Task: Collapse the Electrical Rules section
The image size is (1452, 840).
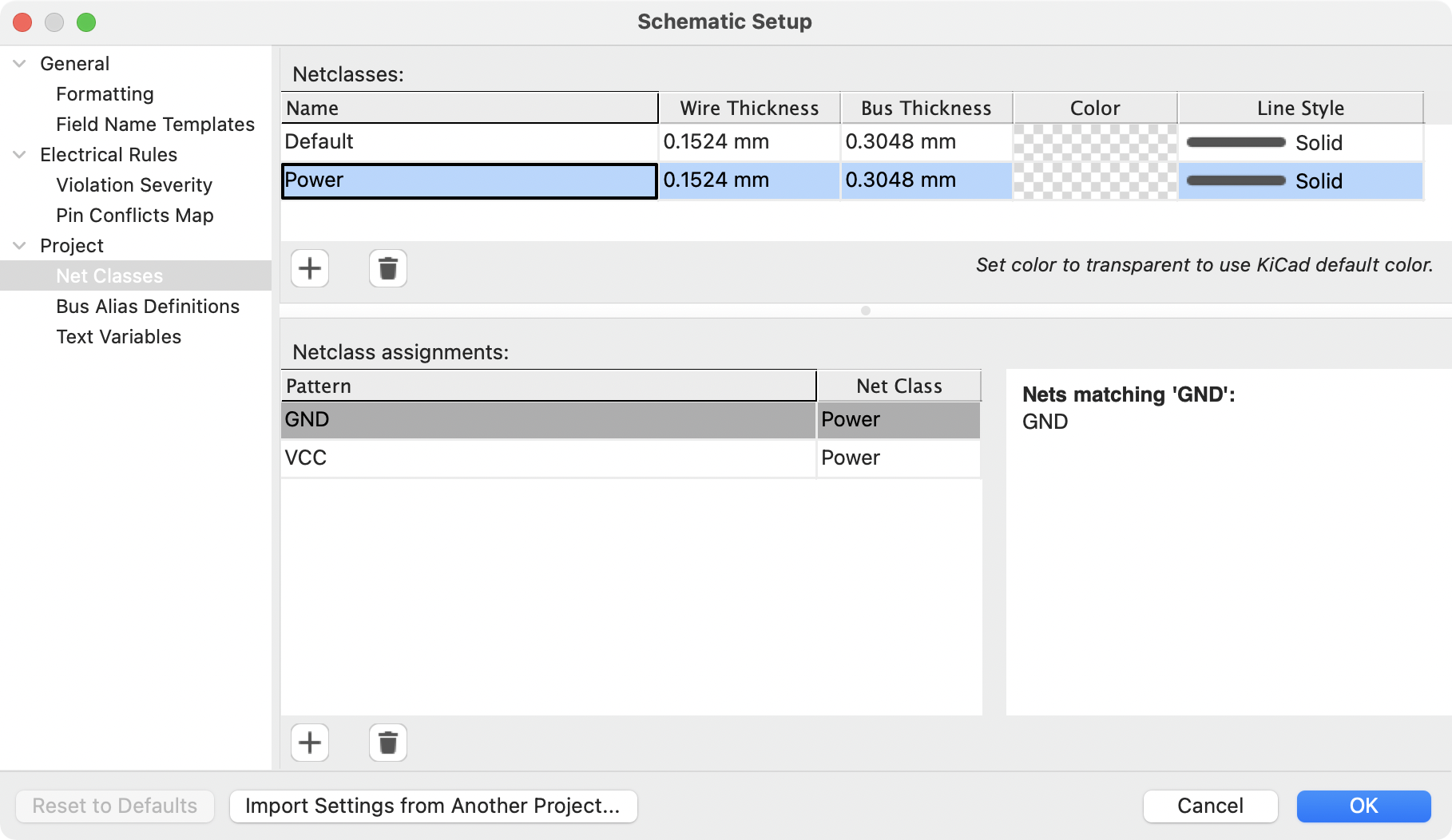Action: pyautogui.click(x=19, y=155)
